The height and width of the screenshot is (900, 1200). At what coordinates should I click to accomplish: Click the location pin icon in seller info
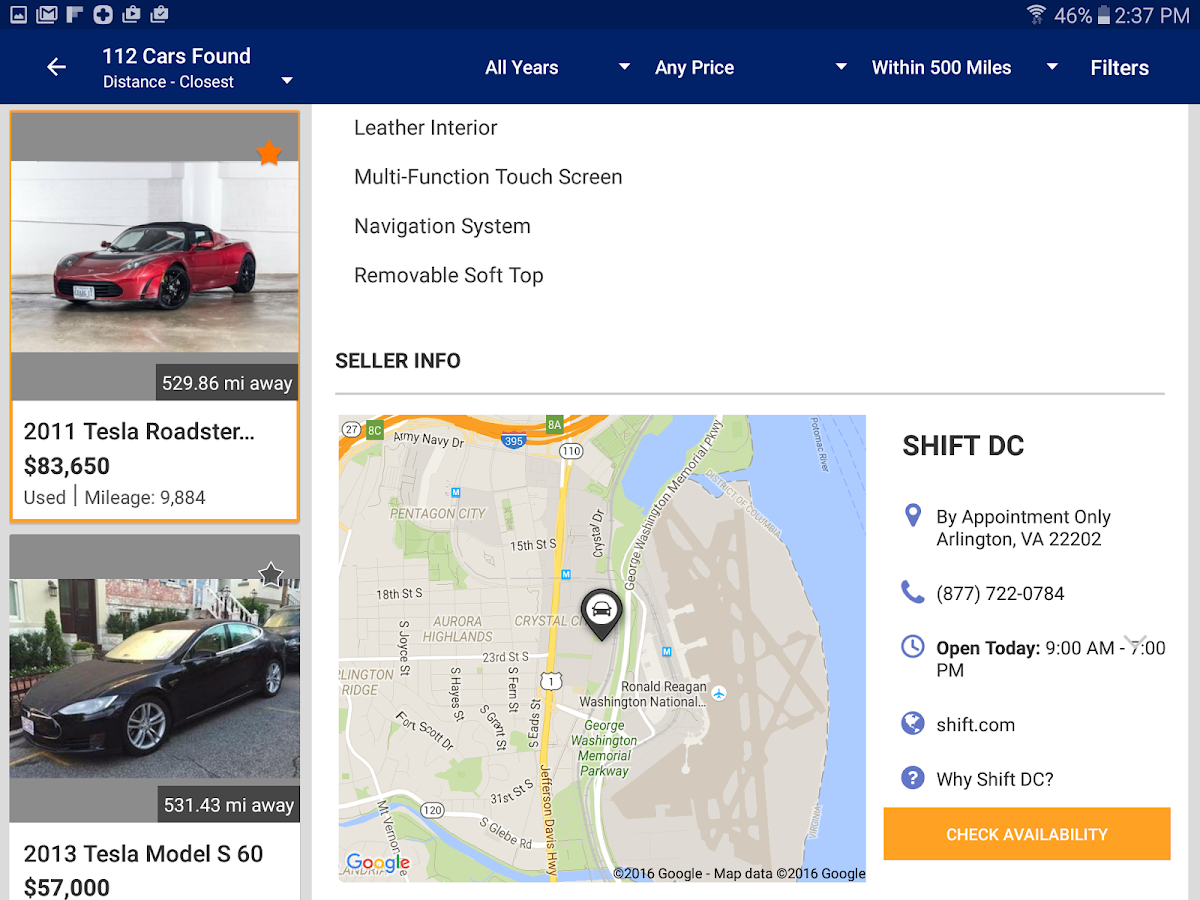[912, 515]
